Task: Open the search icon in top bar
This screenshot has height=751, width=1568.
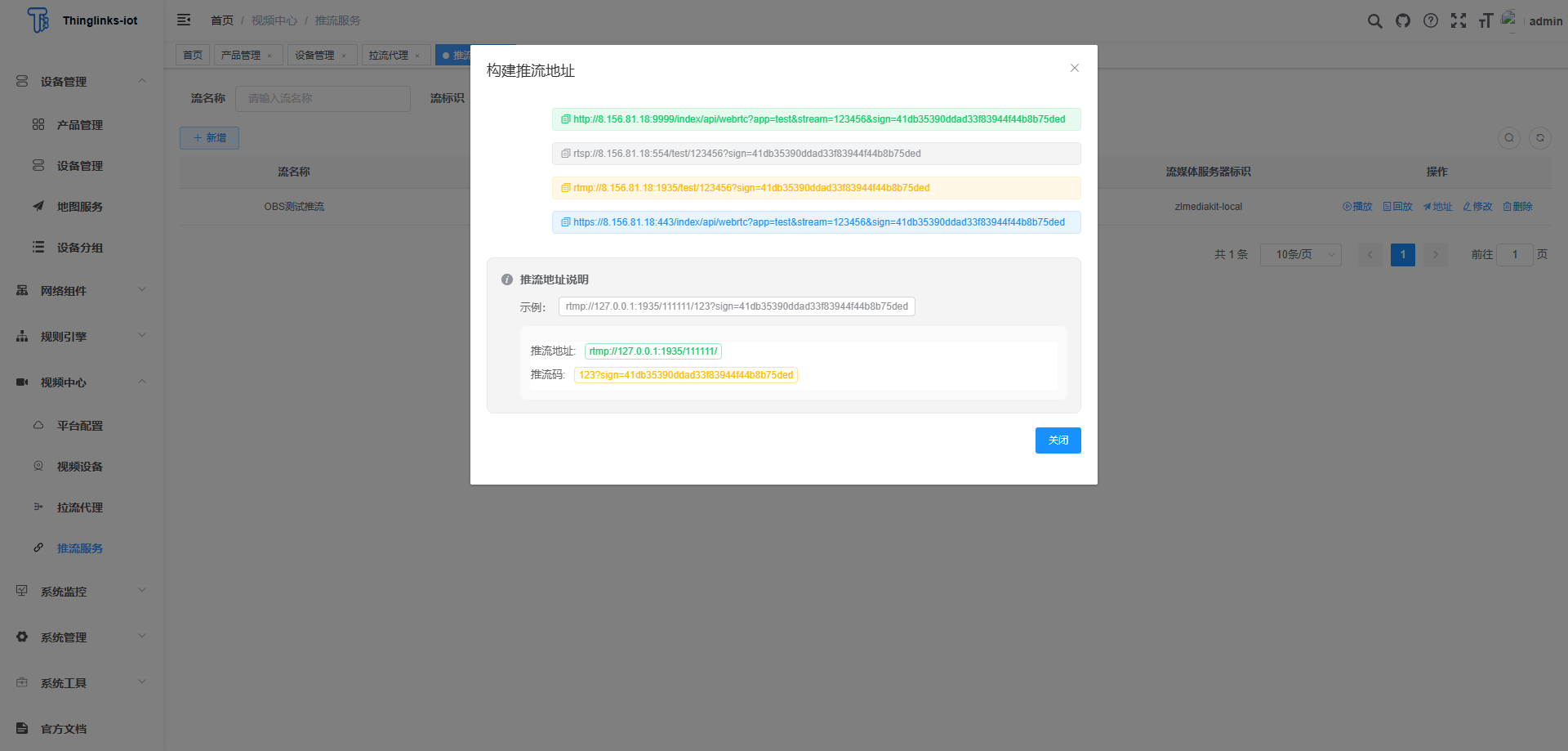Action: (x=1374, y=20)
